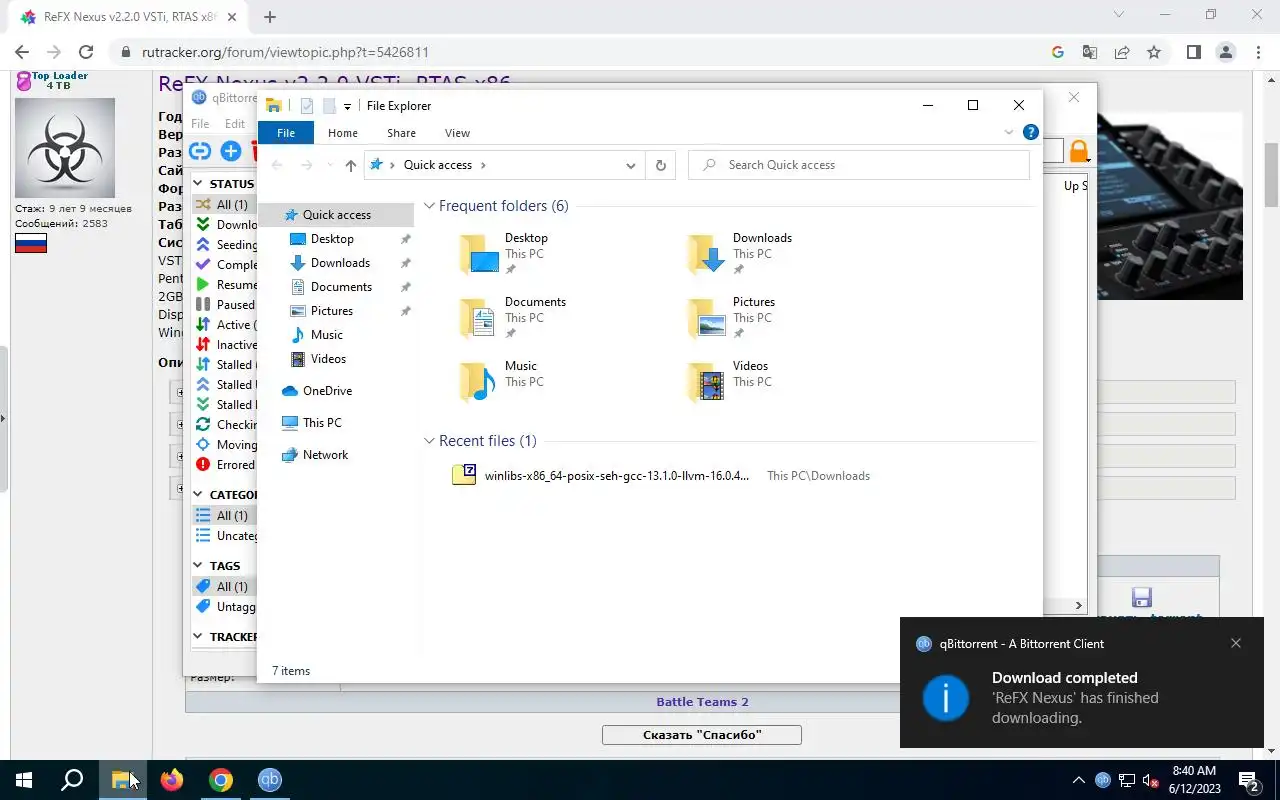
Task: Open the address bar history dropdown in Explorer
Action: (x=631, y=165)
